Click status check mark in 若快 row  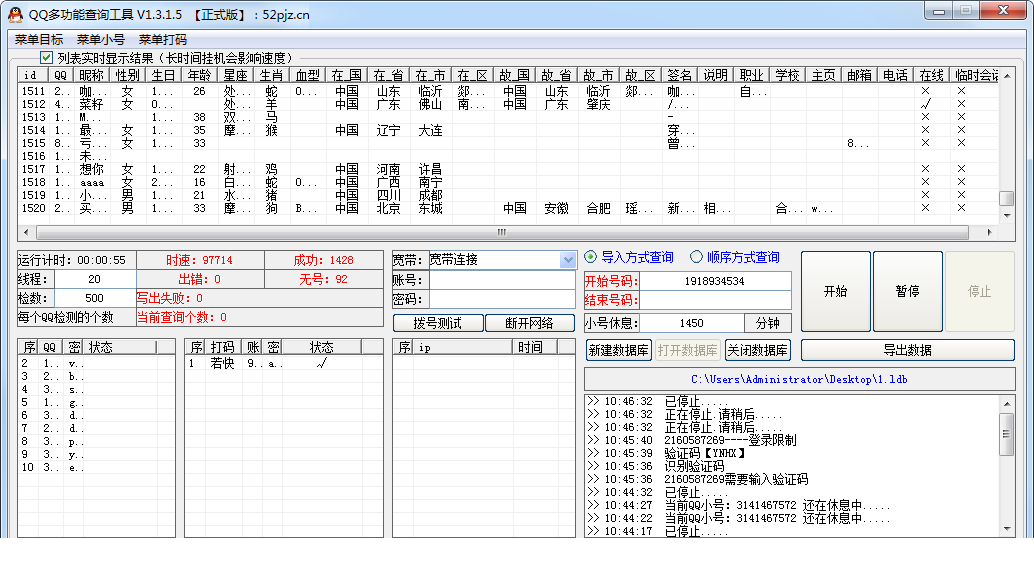(321, 363)
